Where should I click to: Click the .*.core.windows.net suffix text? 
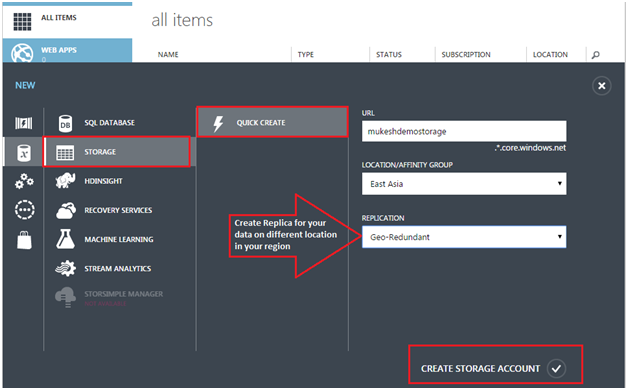(530, 148)
